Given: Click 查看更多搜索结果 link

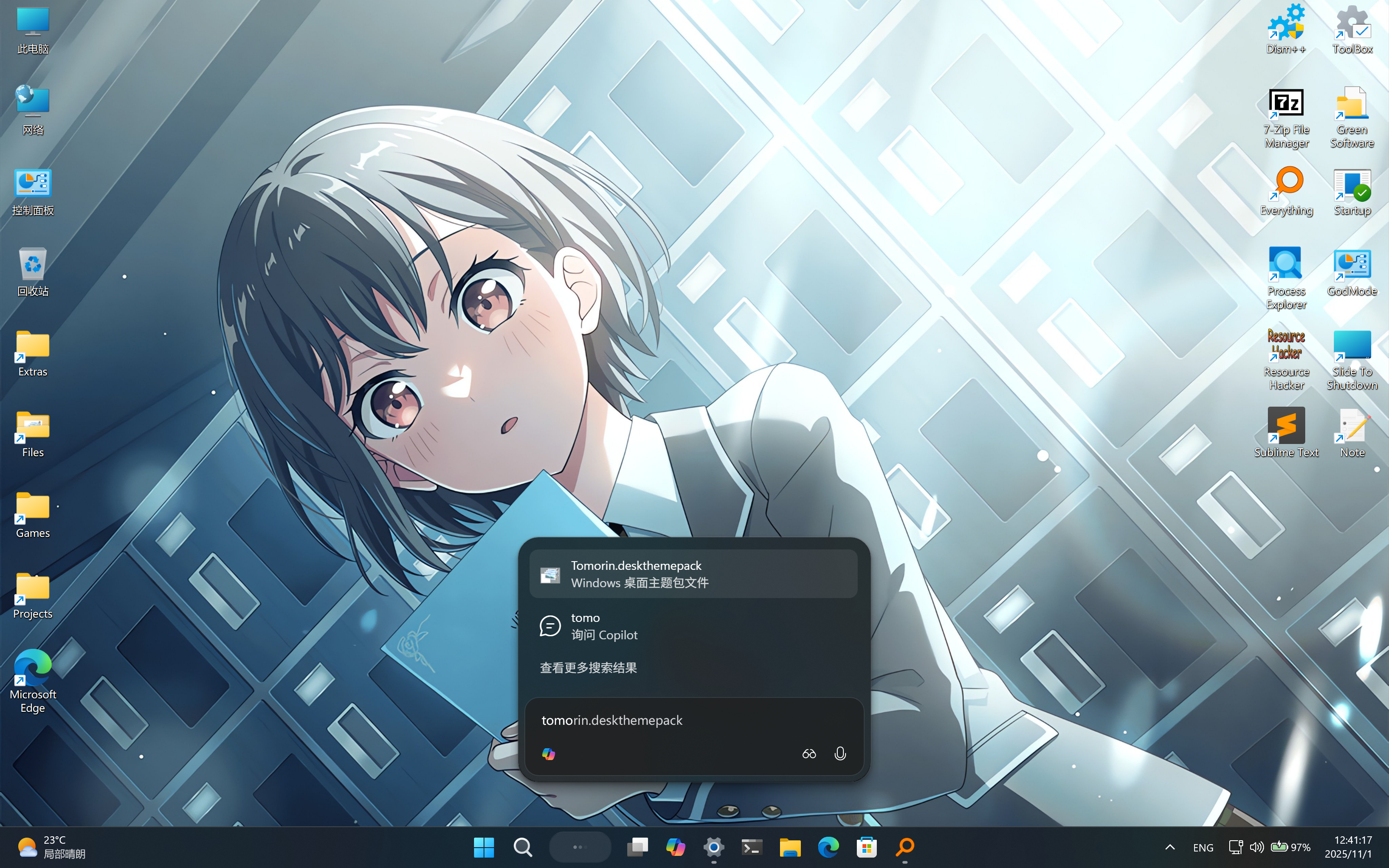Looking at the screenshot, I should pyautogui.click(x=588, y=667).
